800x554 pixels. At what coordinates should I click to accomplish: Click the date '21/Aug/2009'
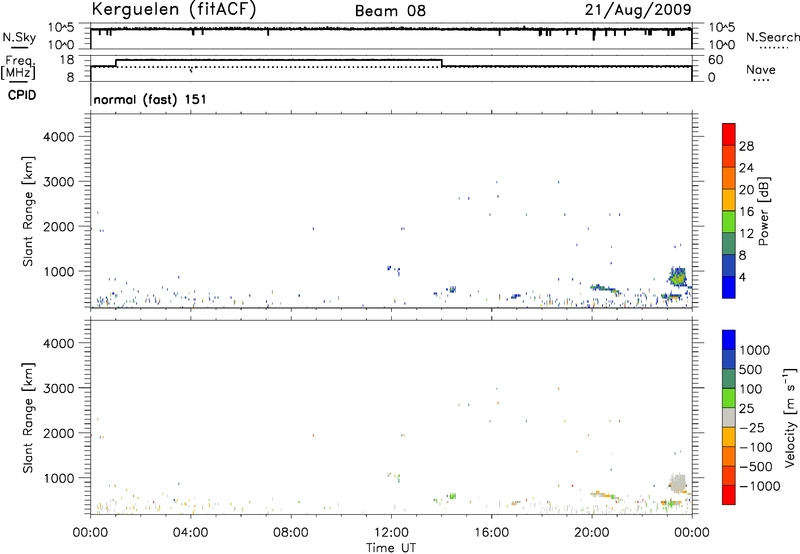638,10
